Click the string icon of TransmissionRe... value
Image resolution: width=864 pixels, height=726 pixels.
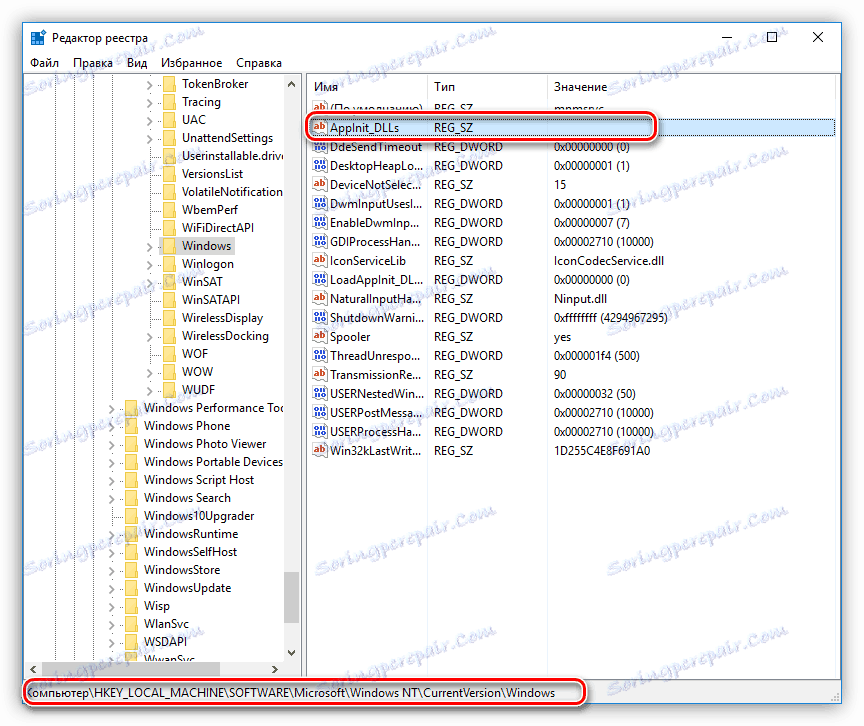click(320, 375)
